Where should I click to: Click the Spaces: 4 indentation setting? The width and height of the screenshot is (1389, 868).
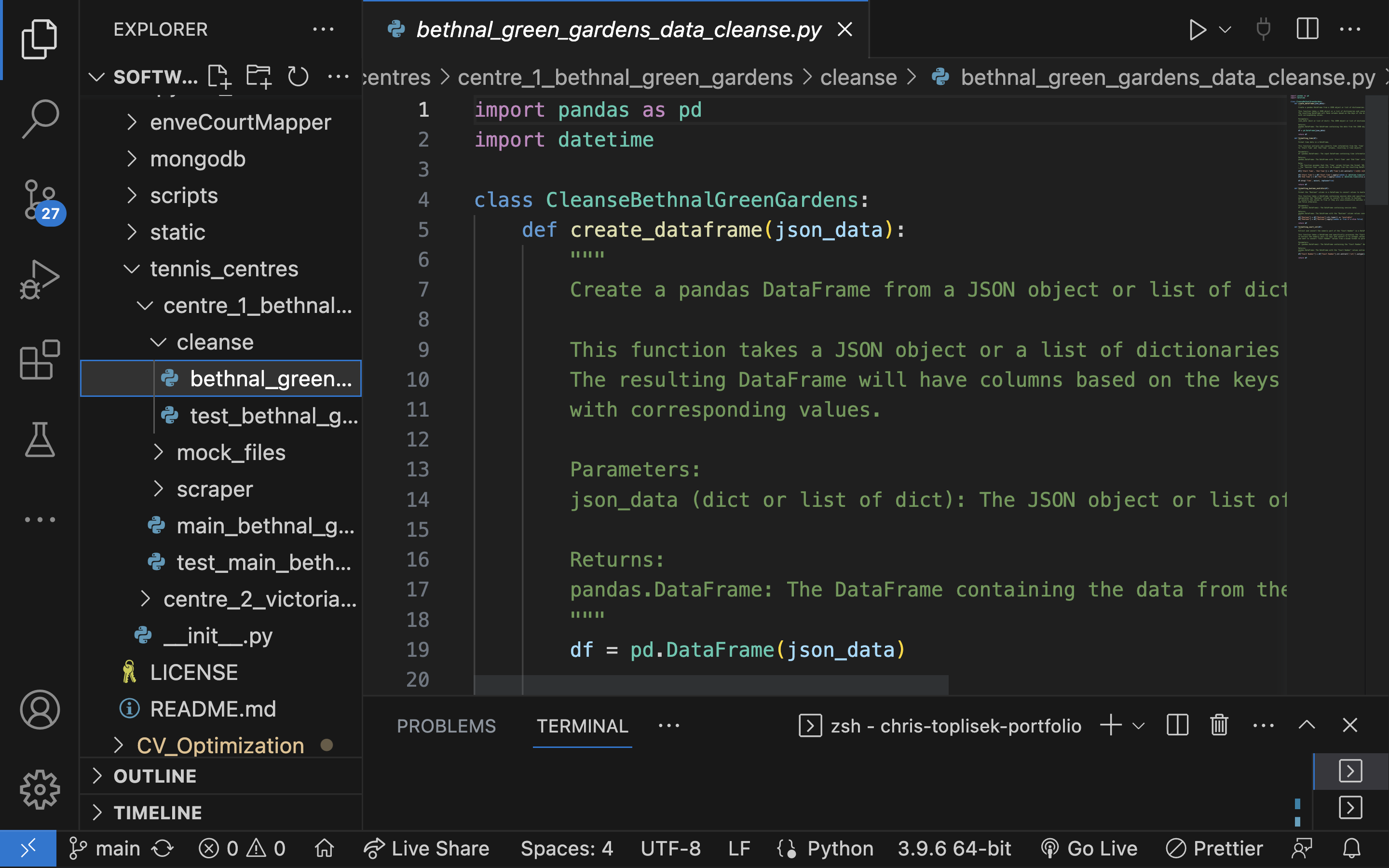pyautogui.click(x=567, y=849)
